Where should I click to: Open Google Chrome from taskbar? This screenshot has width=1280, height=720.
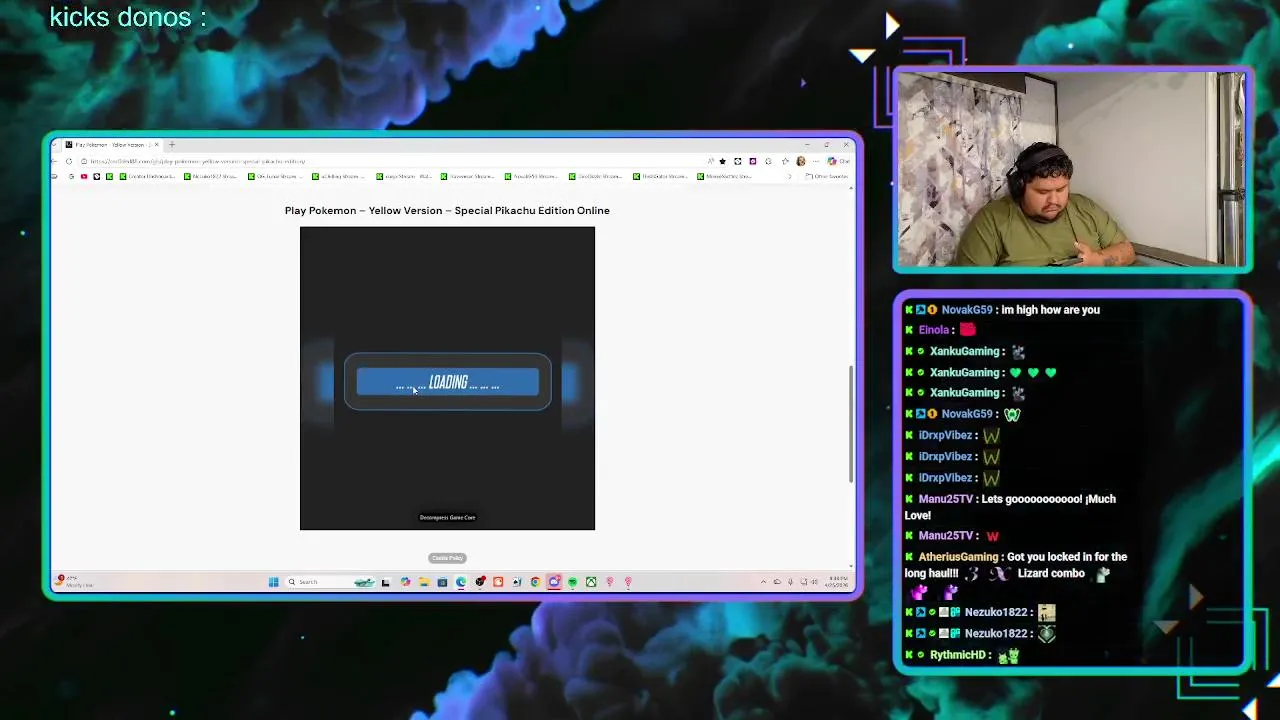tap(536, 582)
